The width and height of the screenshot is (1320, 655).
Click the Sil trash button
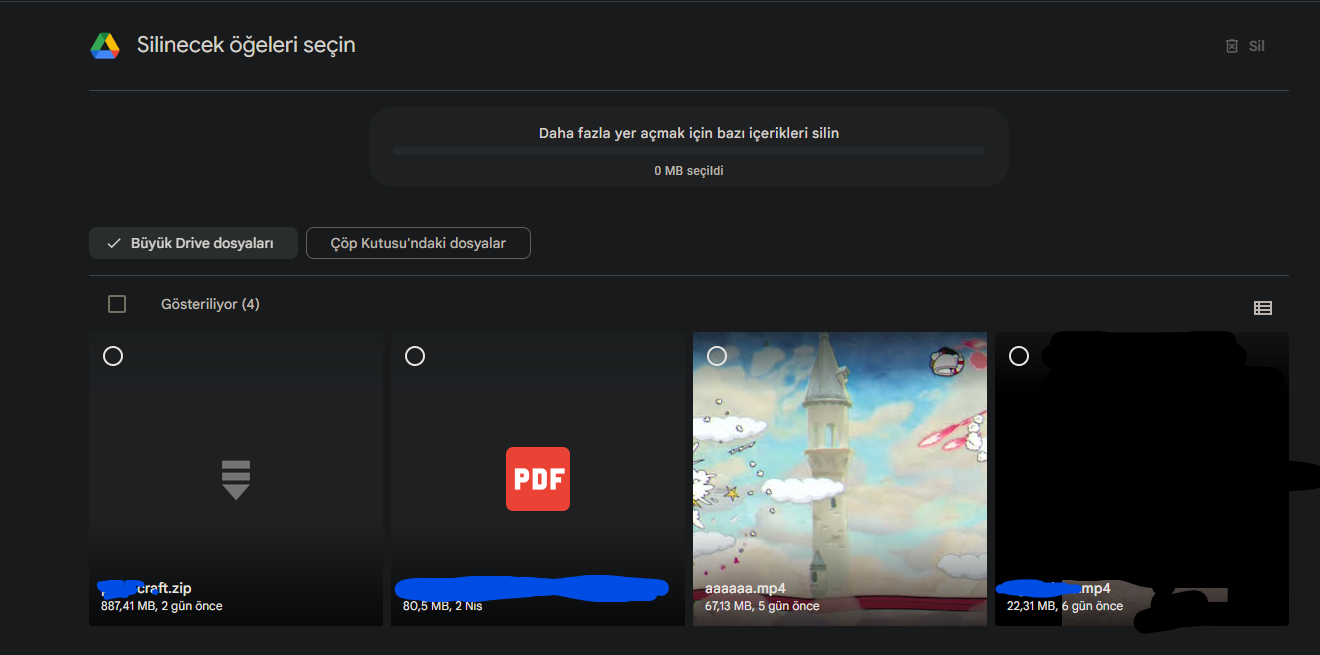pos(1245,46)
